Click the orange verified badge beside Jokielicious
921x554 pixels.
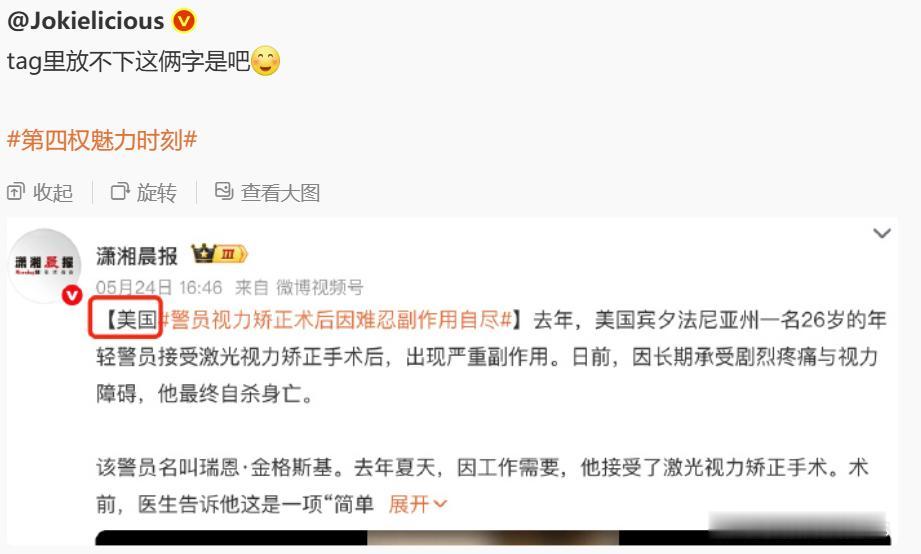coord(184,21)
